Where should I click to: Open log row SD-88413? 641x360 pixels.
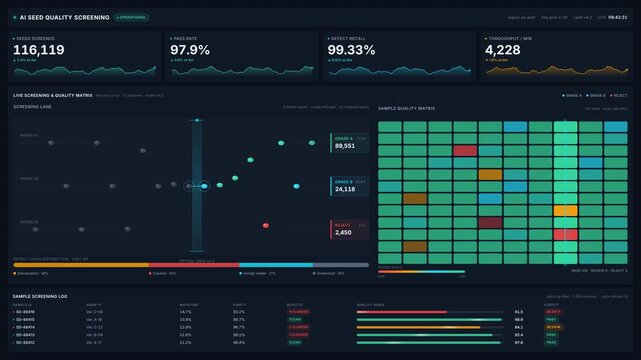[x=320, y=335]
